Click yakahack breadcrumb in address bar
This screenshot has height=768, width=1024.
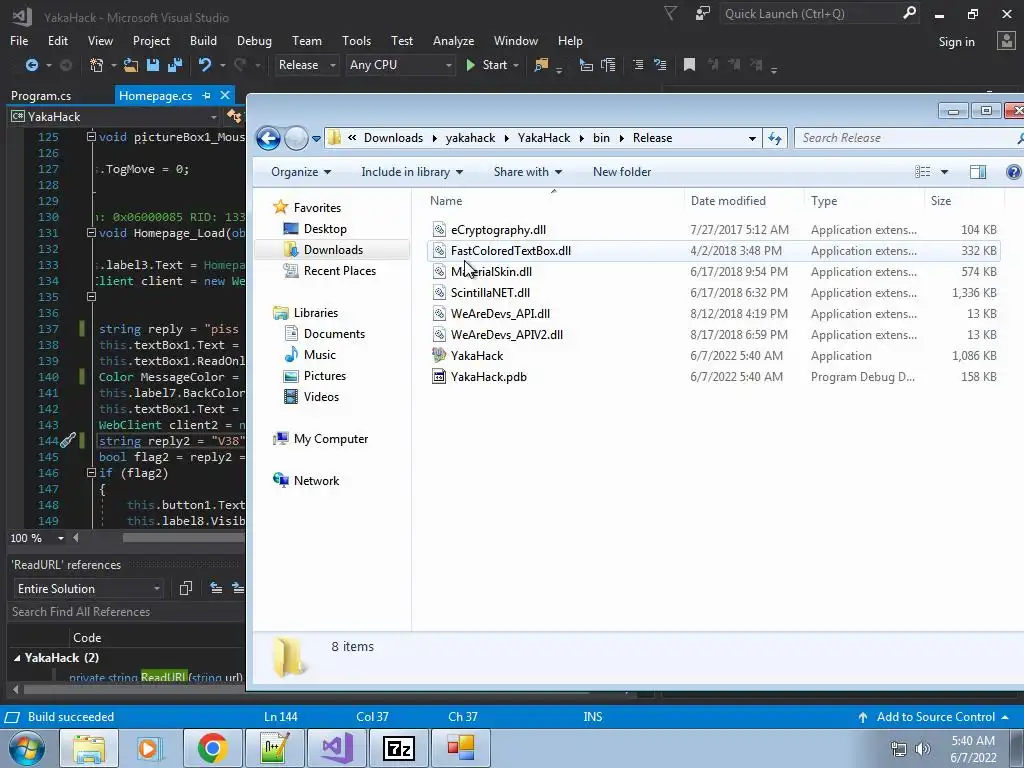pyautogui.click(x=470, y=138)
